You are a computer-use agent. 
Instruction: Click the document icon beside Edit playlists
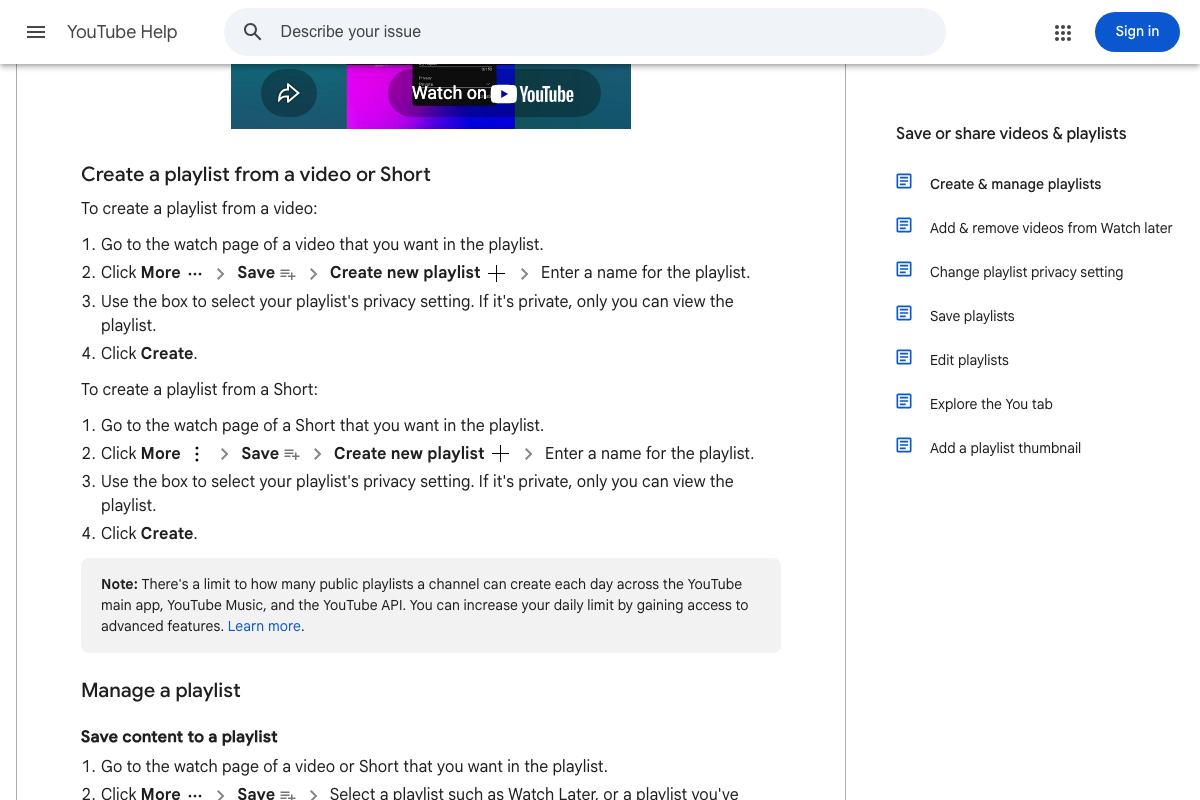[x=904, y=357]
